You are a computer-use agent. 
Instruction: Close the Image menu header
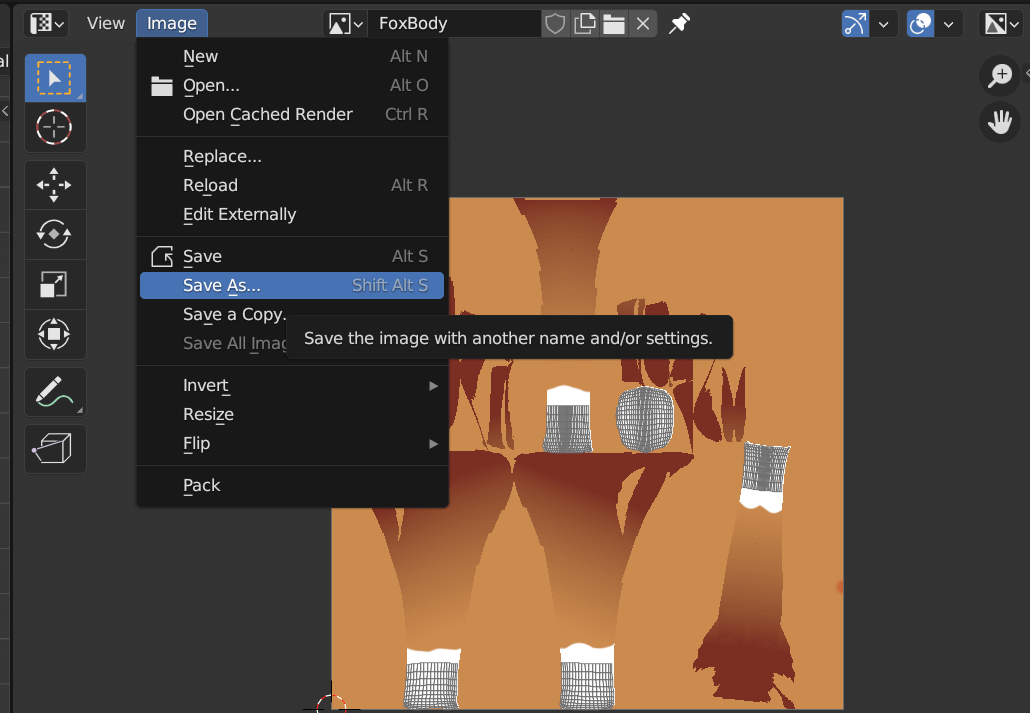click(x=172, y=24)
